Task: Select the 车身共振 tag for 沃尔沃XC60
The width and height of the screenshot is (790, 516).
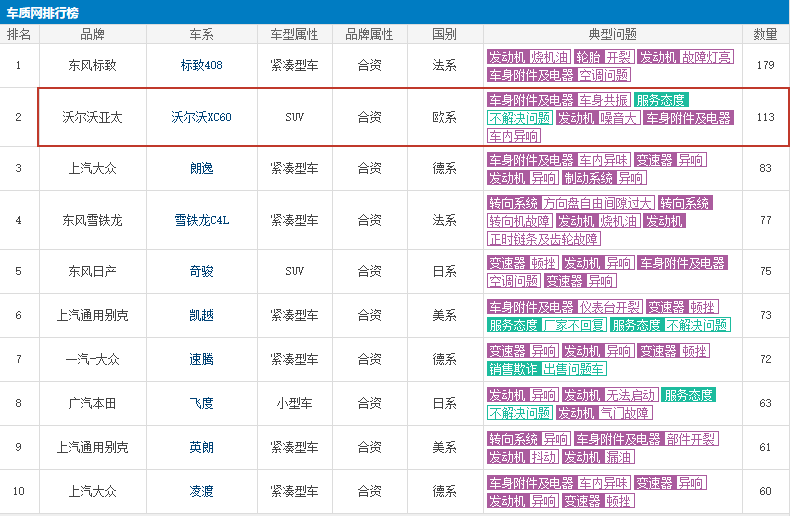Action: pos(604,100)
